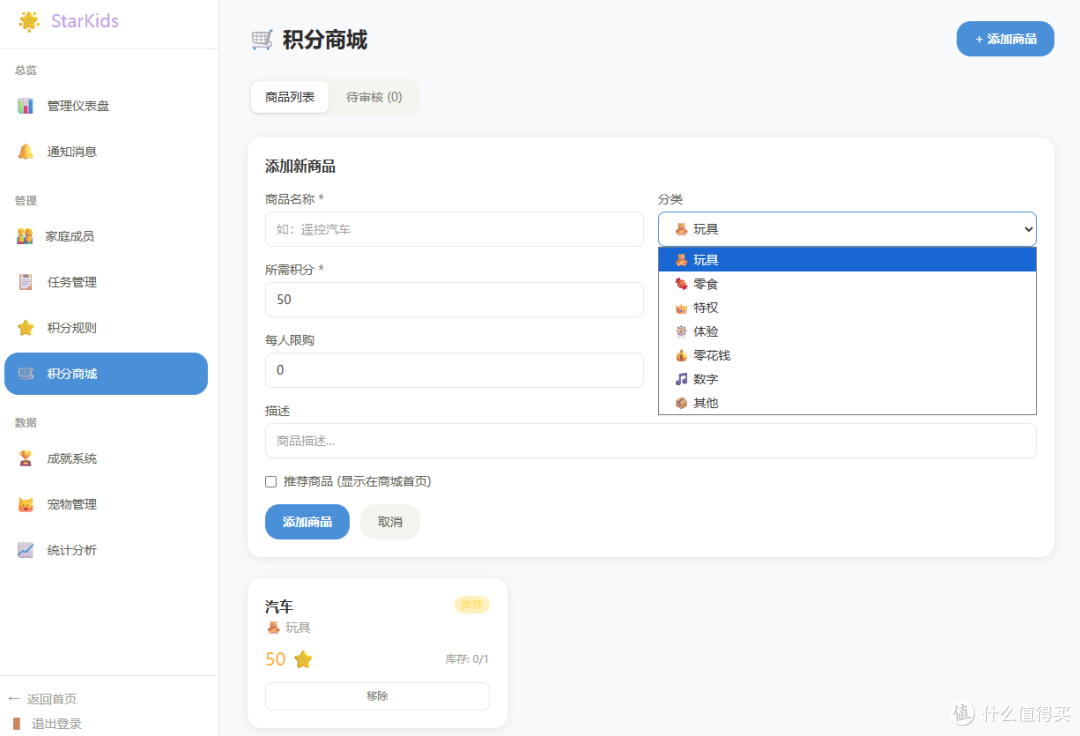This screenshot has width=1080, height=736.
Task: Click the logout door icon
Action: [x=17, y=724]
